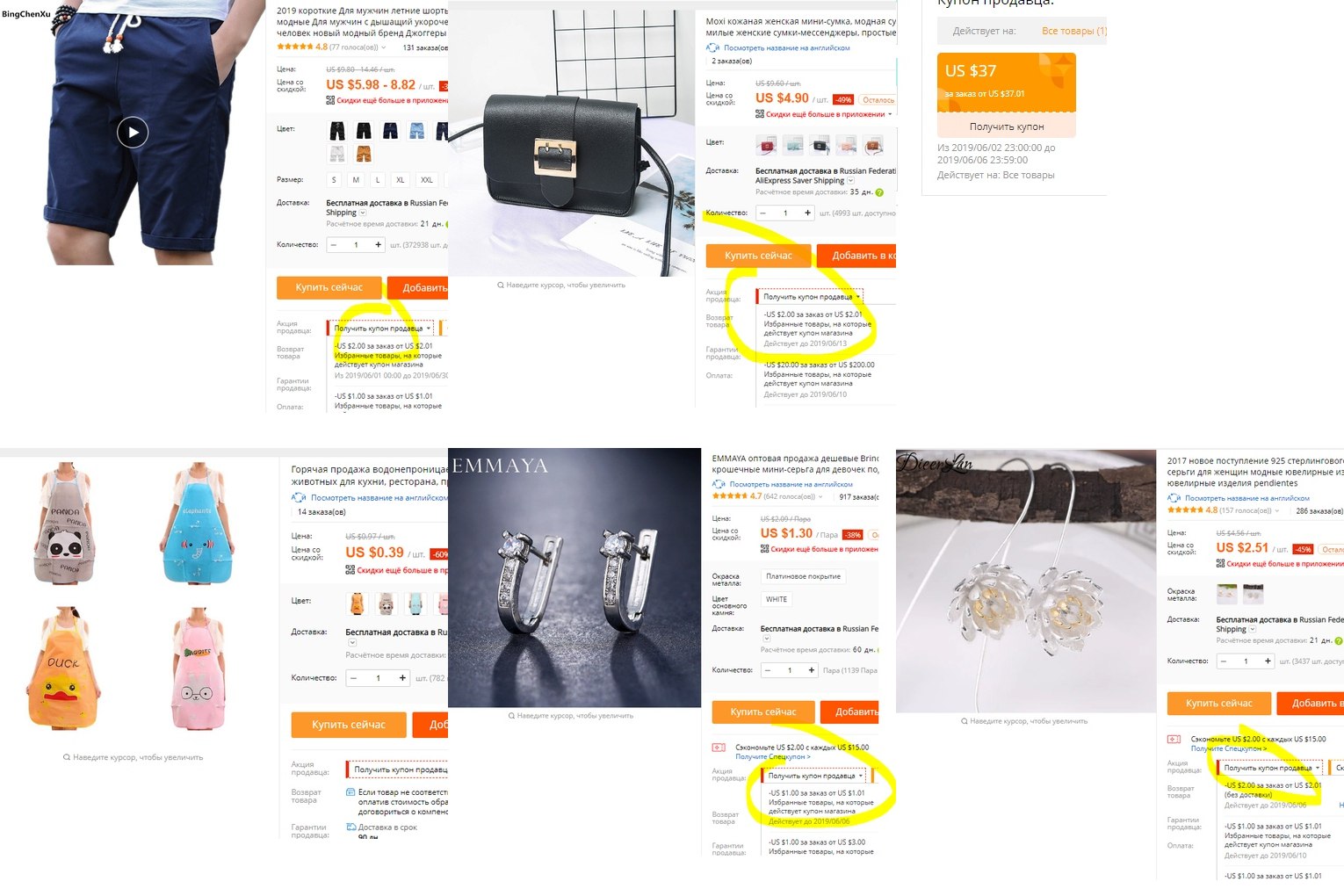Decrease quantity with minus on lotus earrings
This screenshot has width=1344, height=896.
1224,661
